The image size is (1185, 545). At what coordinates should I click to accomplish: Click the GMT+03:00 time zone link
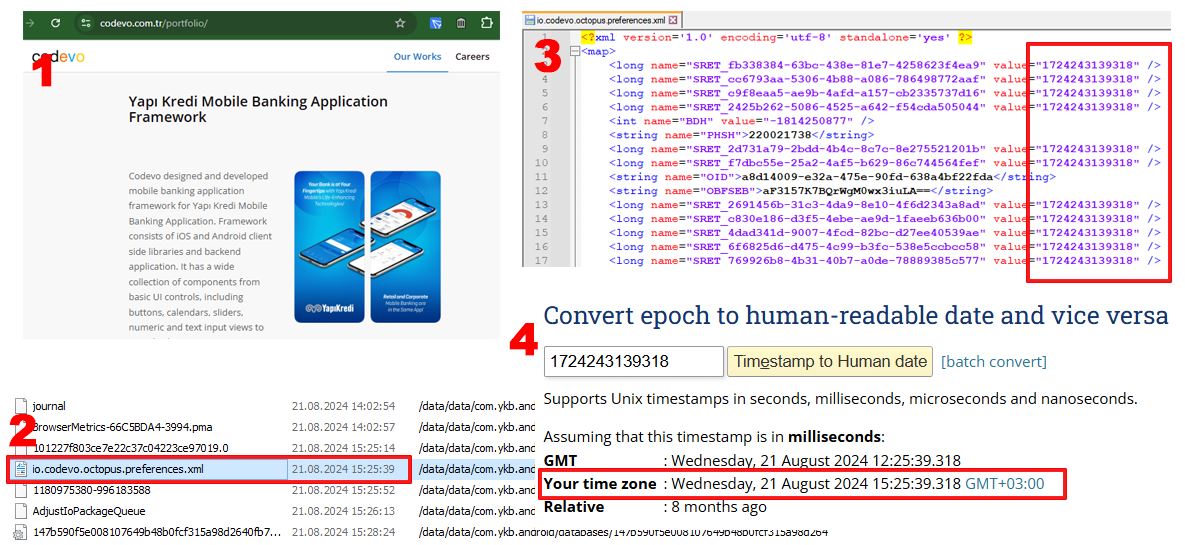click(1004, 484)
